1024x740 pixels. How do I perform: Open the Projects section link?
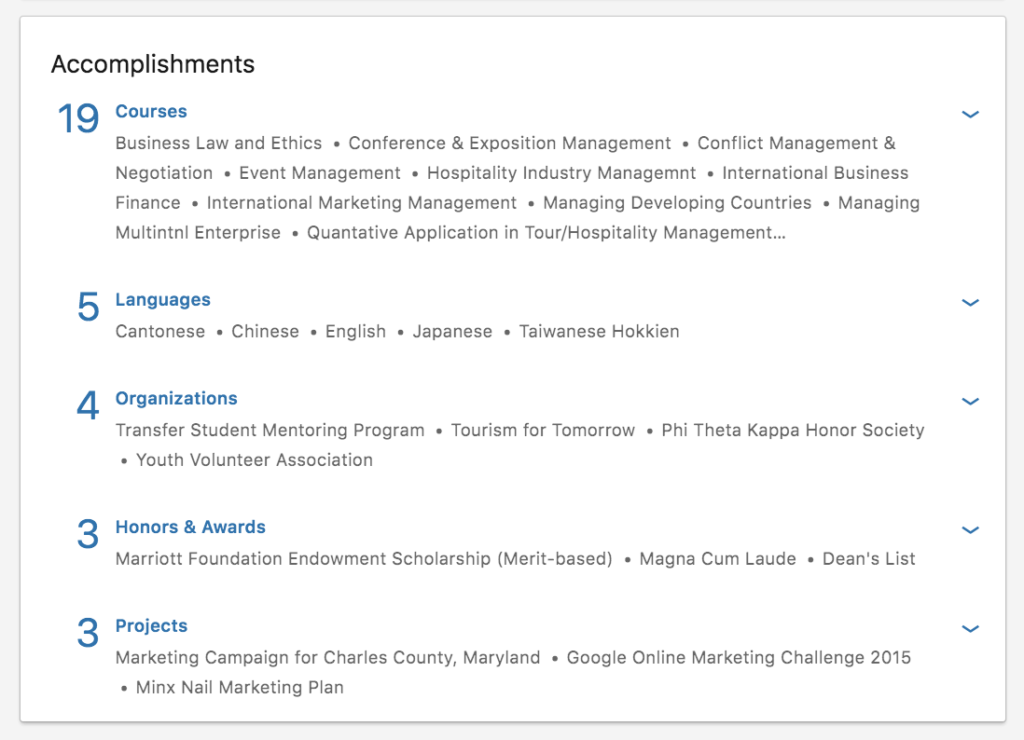[x=151, y=625]
